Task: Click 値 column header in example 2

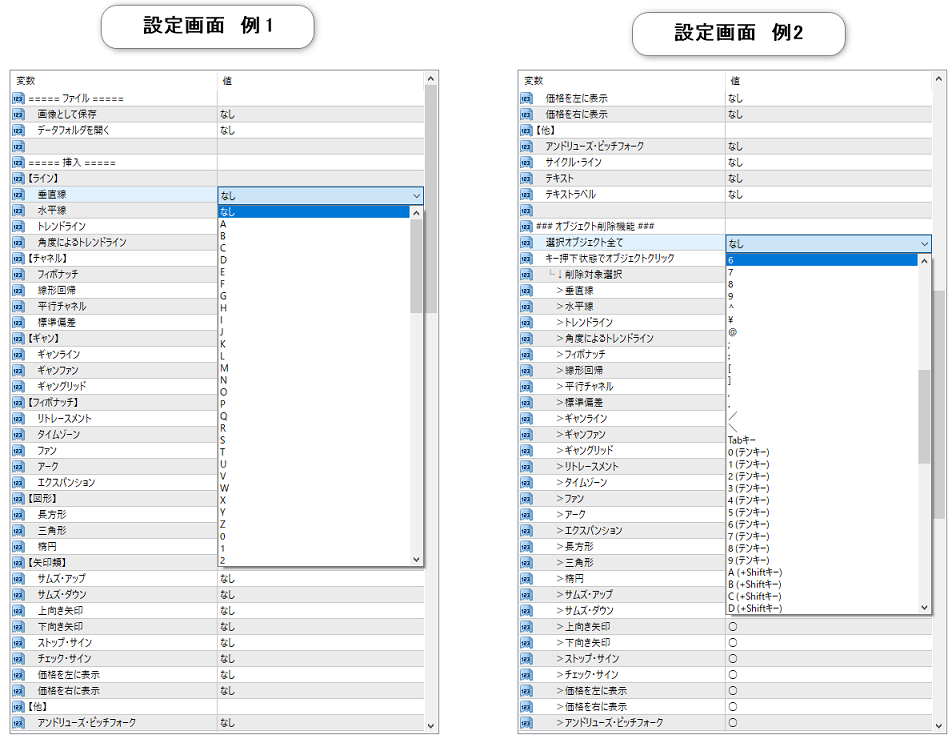Action: [x=735, y=81]
